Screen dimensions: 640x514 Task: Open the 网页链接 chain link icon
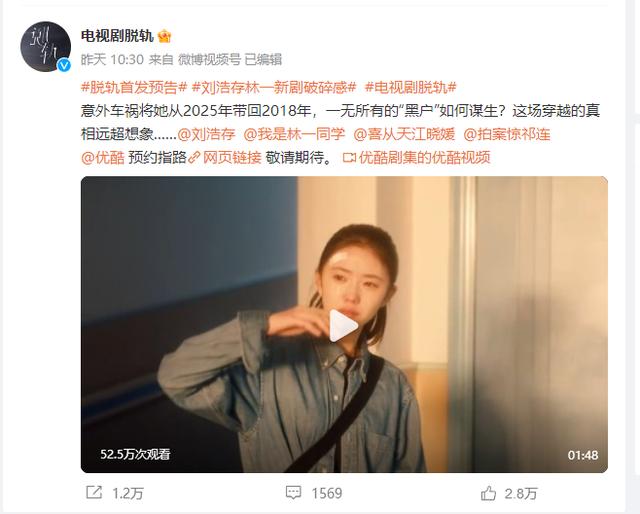195,158
